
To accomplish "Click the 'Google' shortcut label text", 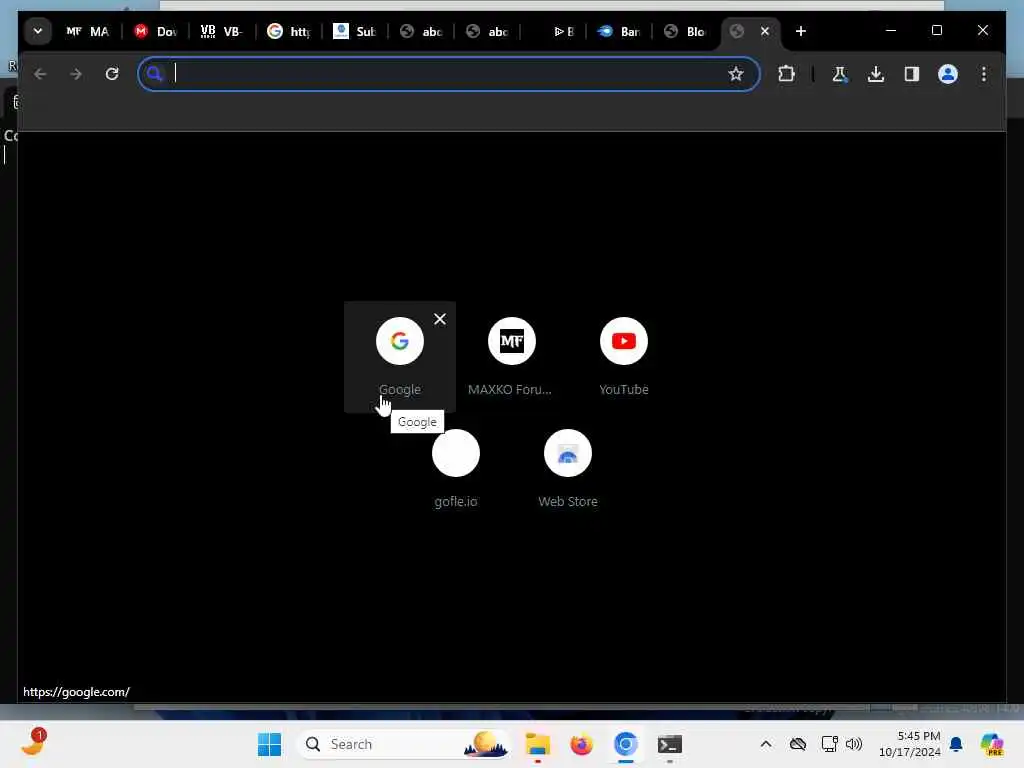I will click(x=400, y=389).
